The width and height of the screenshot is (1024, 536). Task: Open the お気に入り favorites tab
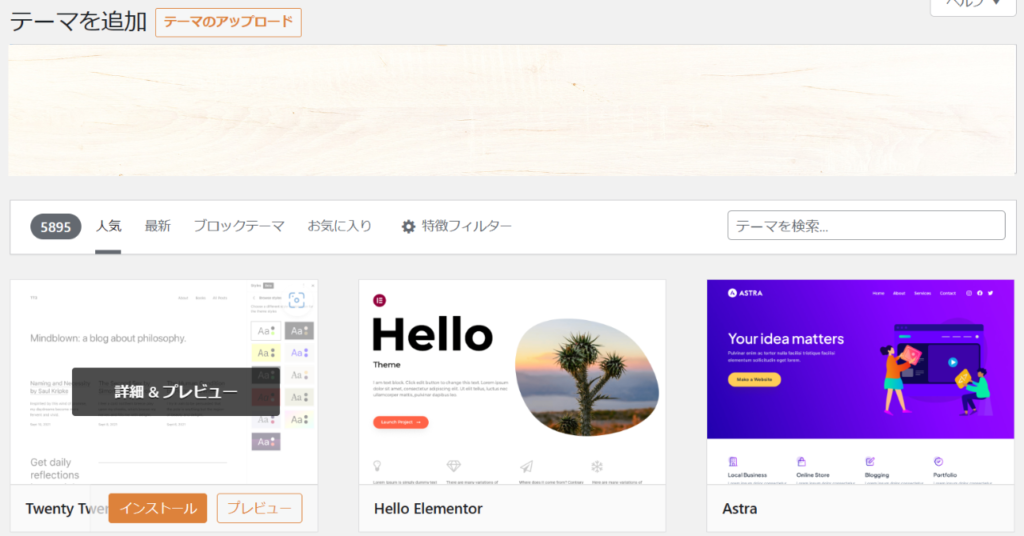(339, 227)
